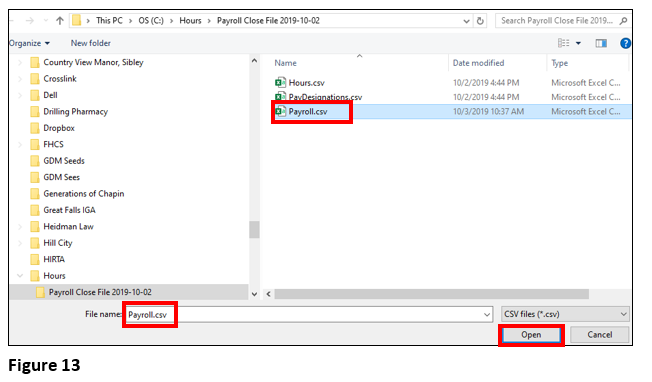
Task: Click the Cancel button
Action: pyautogui.click(x=599, y=335)
